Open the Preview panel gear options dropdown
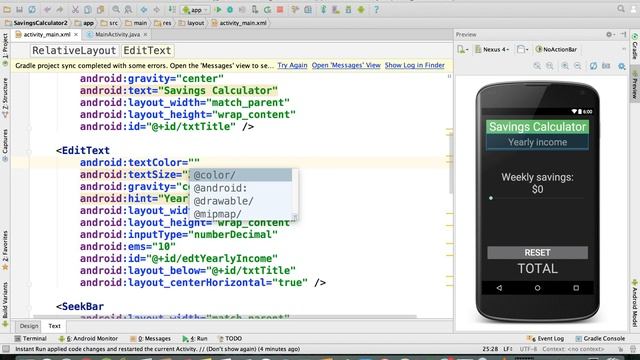This screenshot has height=360, width=640. [610, 35]
